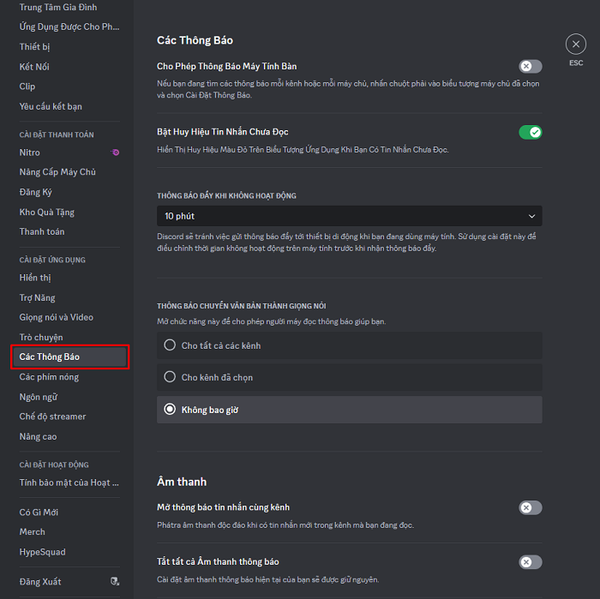Click the log out icon beside Đăng Xuất
This screenshot has height=599, width=600.
click(x=115, y=581)
